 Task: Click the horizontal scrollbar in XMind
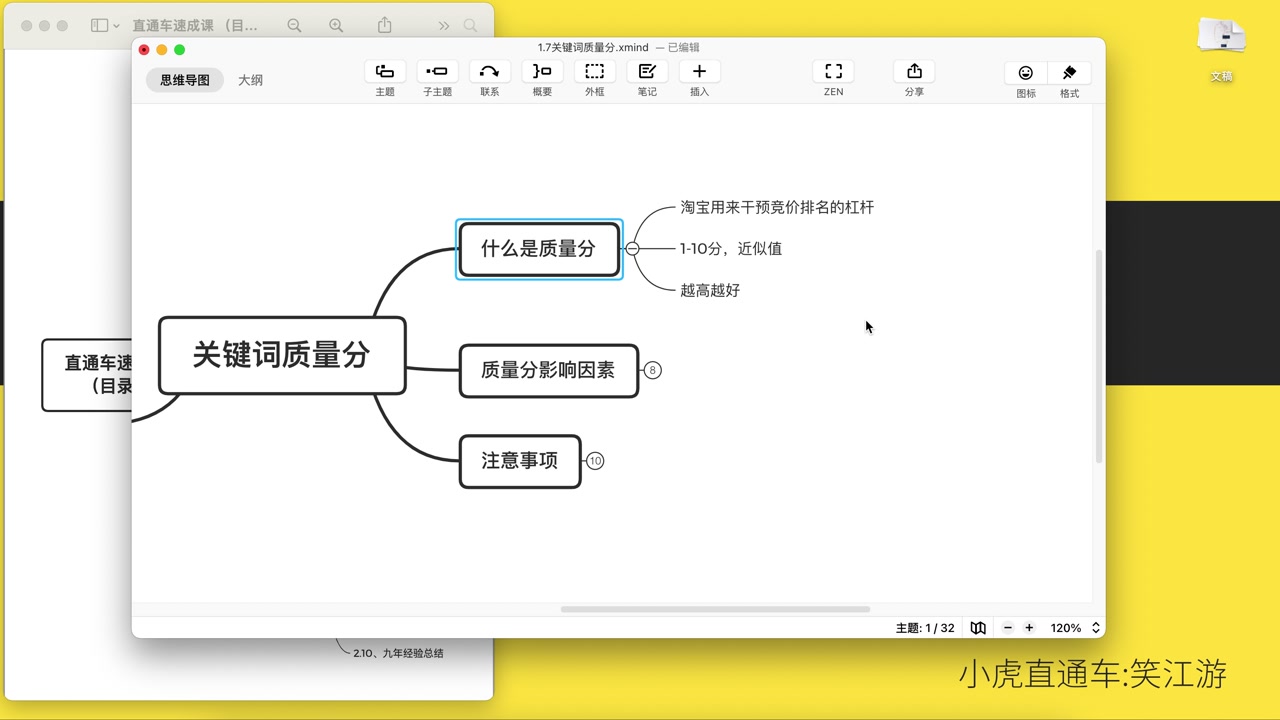[715, 609]
